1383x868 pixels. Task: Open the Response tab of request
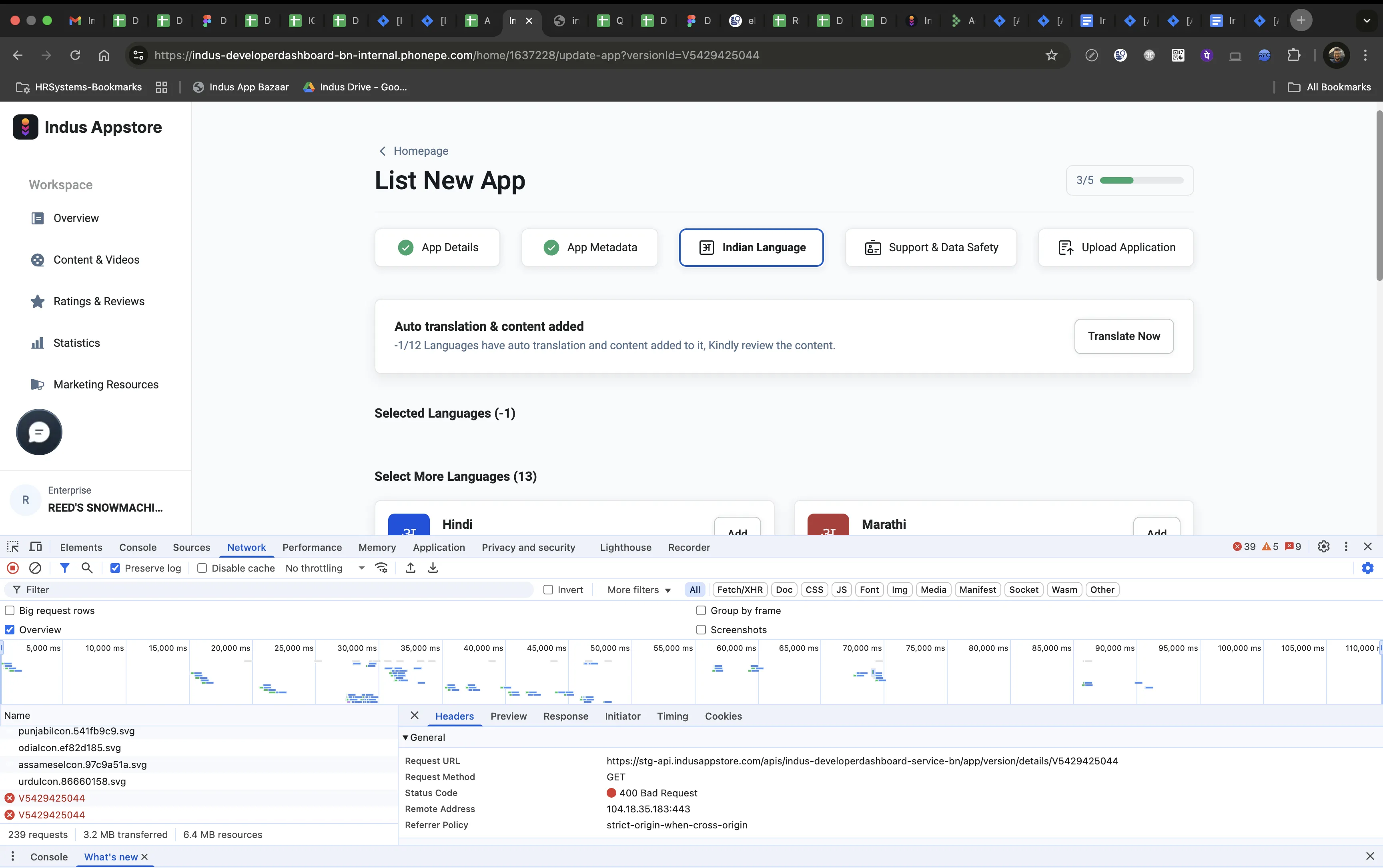[x=565, y=716]
